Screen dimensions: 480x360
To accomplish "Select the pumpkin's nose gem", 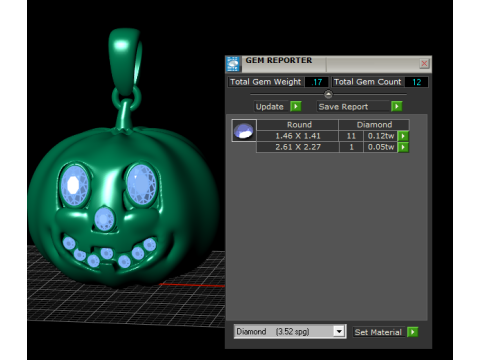I will [x=105, y=219].
